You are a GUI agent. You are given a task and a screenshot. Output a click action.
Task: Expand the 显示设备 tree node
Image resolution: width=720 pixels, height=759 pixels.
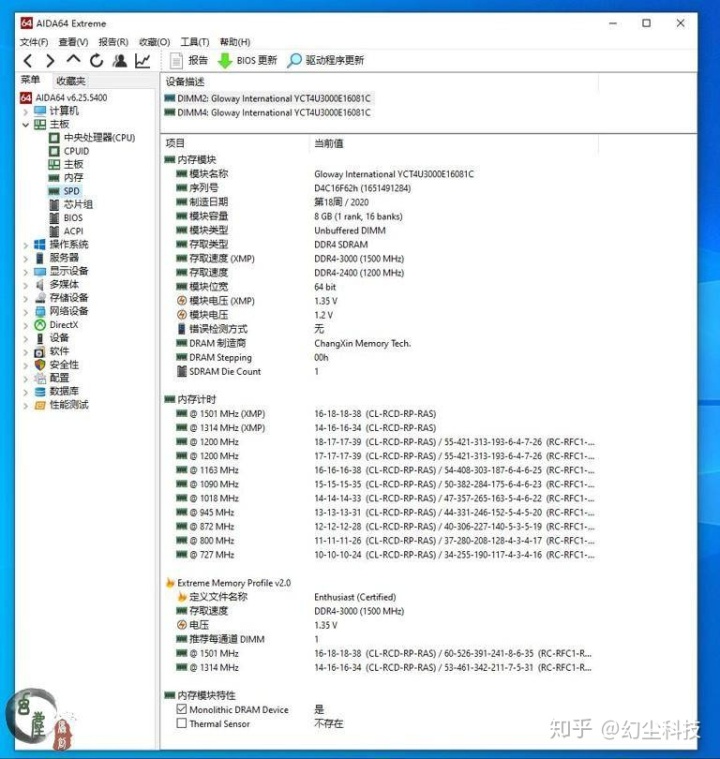pos(26,272)
